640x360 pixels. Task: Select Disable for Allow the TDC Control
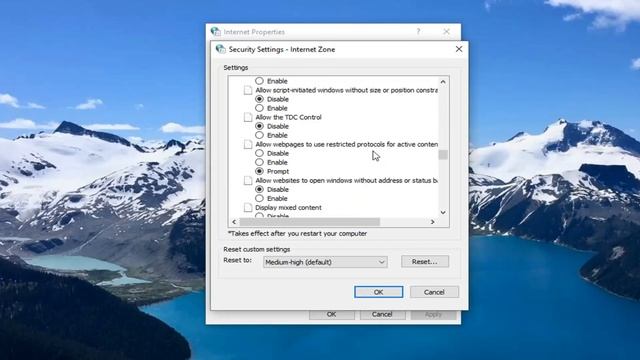[x=259, y=126]
